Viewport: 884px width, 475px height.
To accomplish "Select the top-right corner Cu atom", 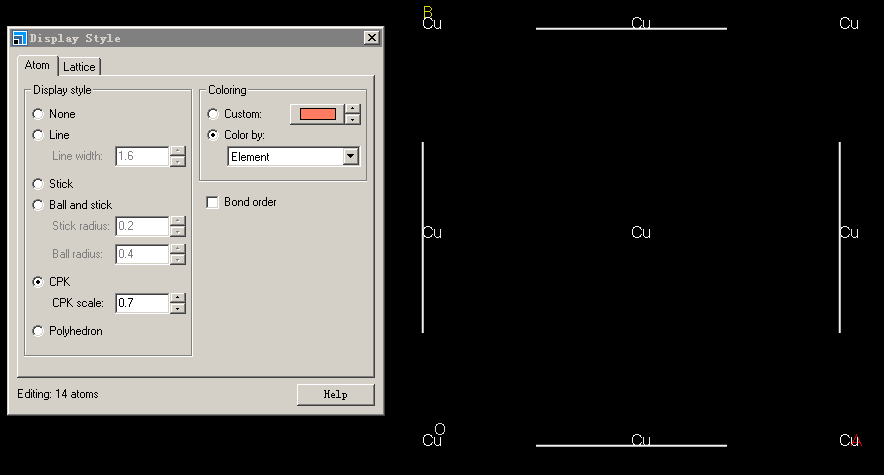I will click(849, 23).
